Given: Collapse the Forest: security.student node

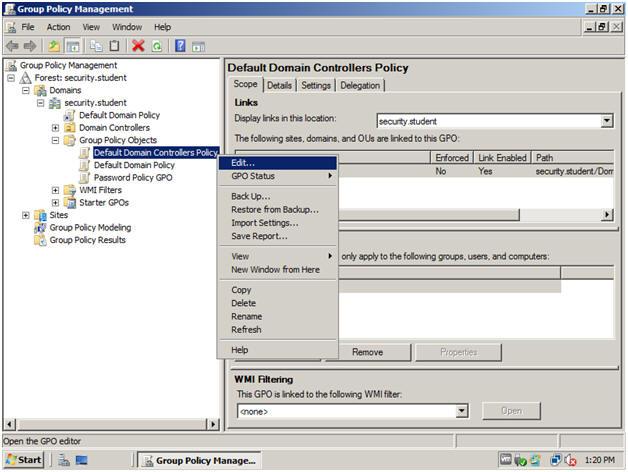Looking at the screenshot, I should [x=11, y=77].
